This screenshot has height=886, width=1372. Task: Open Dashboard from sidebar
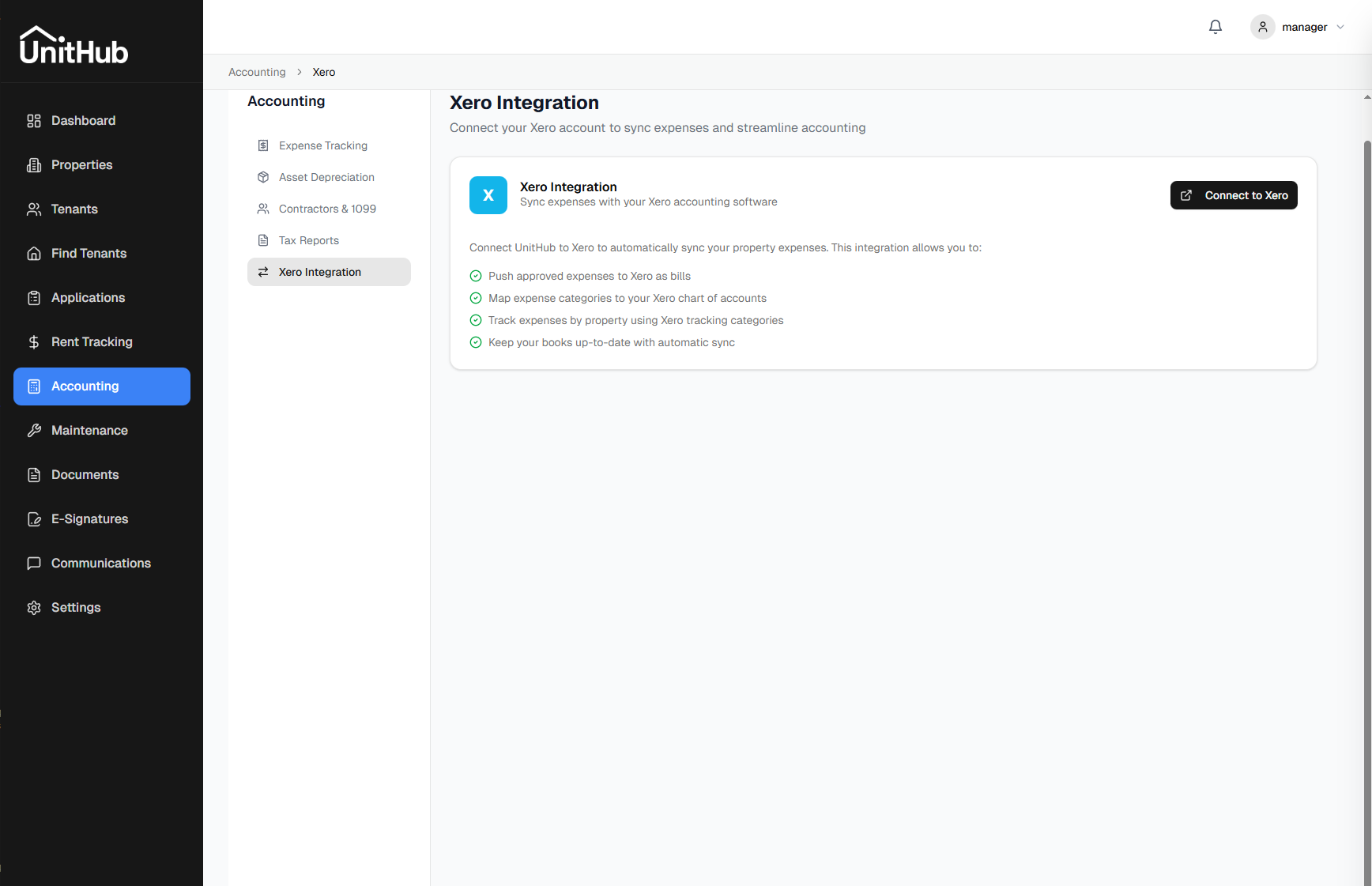pos(102,121)
